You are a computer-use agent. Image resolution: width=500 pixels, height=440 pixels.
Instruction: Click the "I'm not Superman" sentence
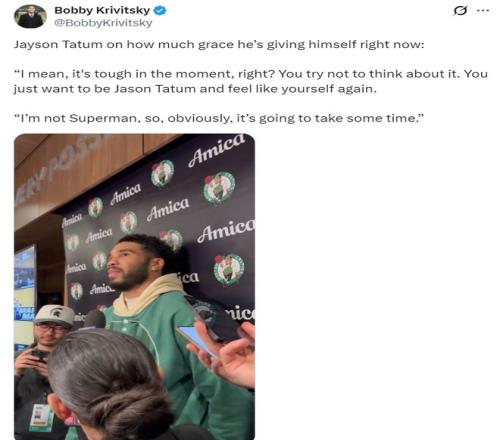219,118
